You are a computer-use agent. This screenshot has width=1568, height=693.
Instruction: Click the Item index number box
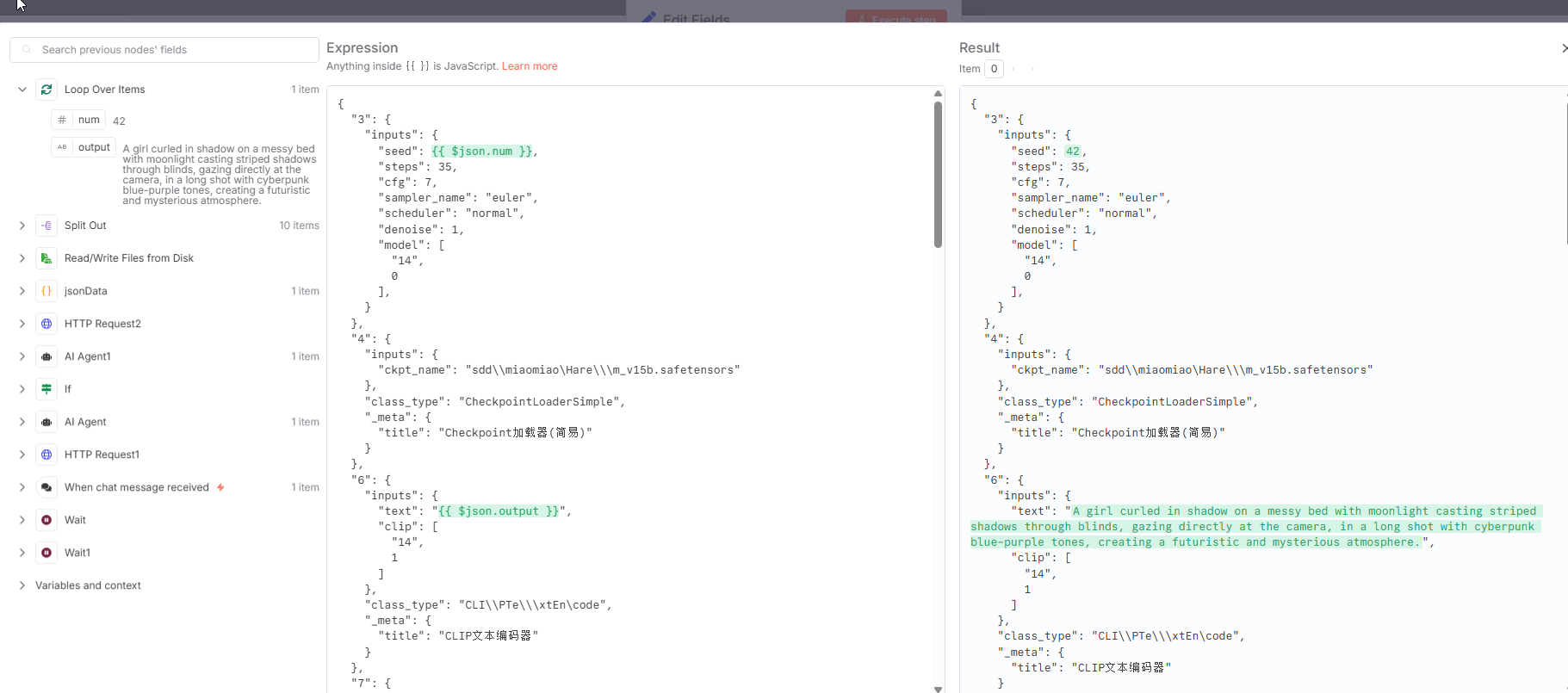click(x=994, y=69)
